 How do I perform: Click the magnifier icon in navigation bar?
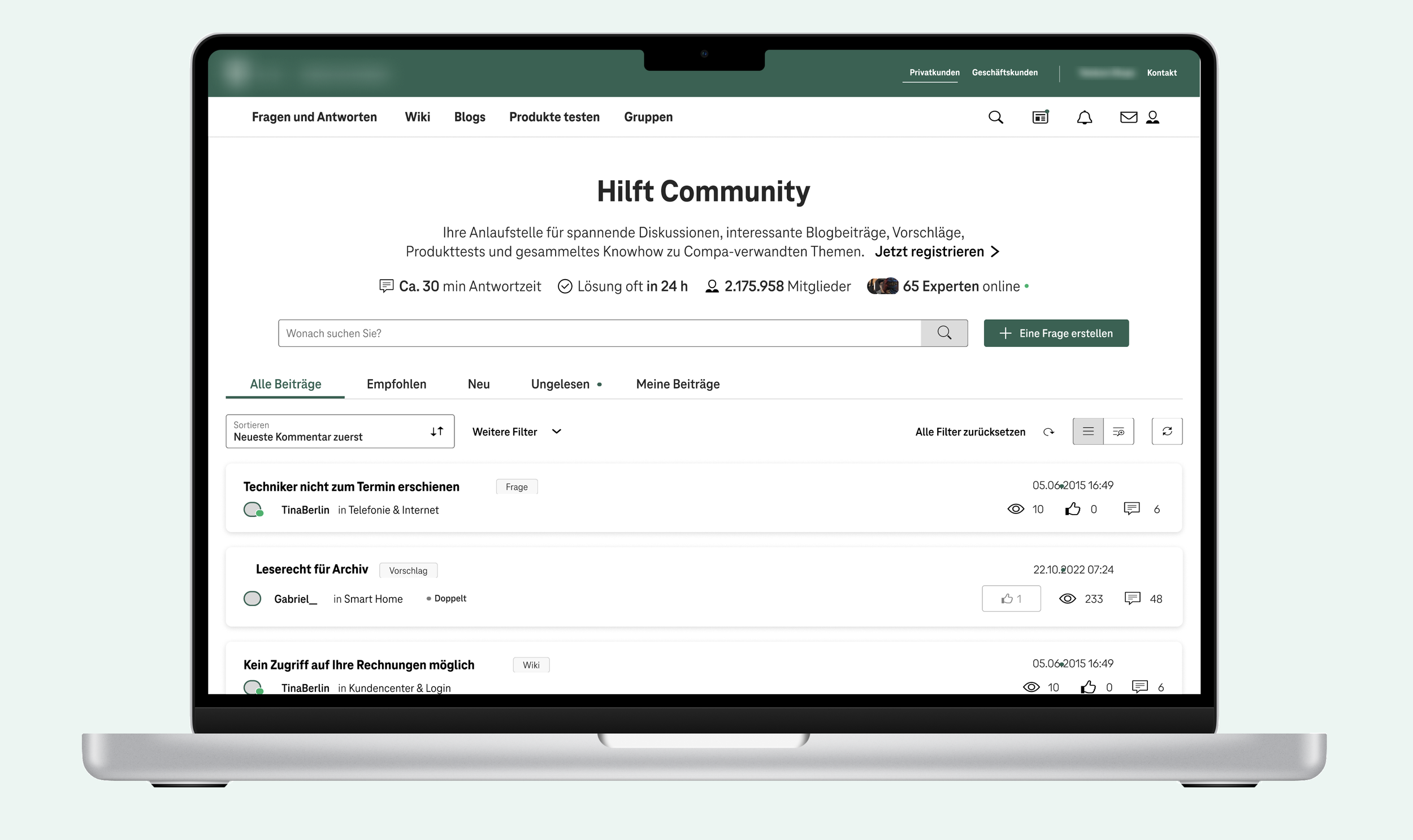click(x=996, y=117)
